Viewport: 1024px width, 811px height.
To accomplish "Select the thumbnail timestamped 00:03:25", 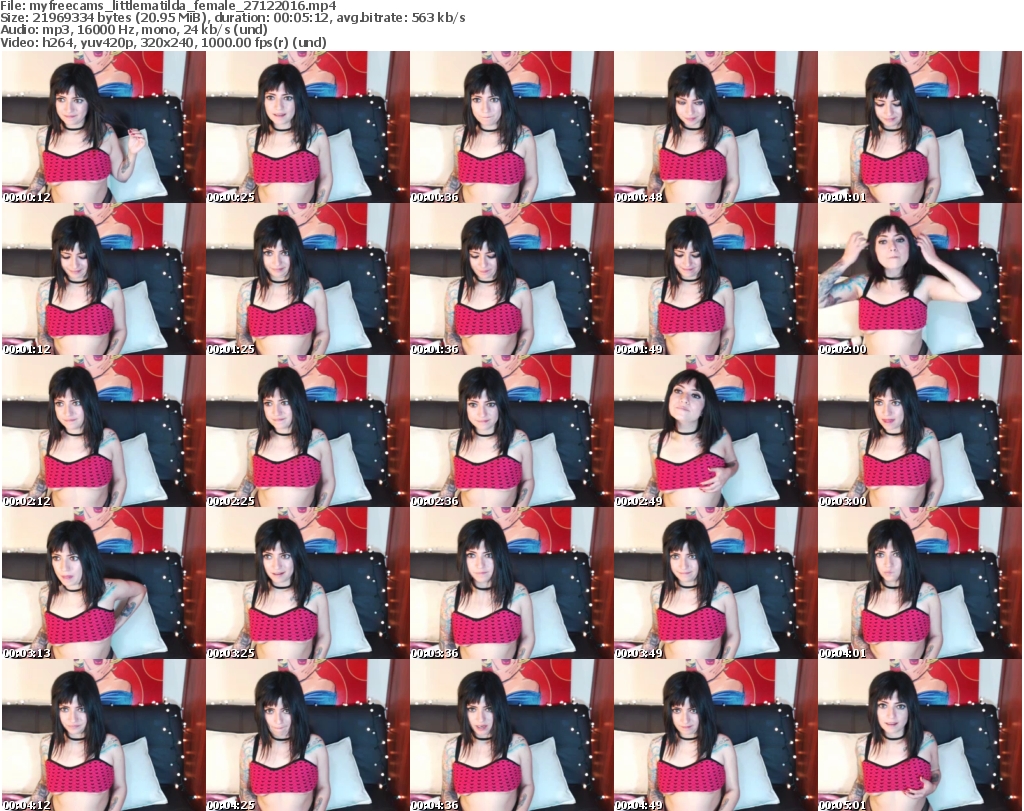I will click(x=308, y=583).
